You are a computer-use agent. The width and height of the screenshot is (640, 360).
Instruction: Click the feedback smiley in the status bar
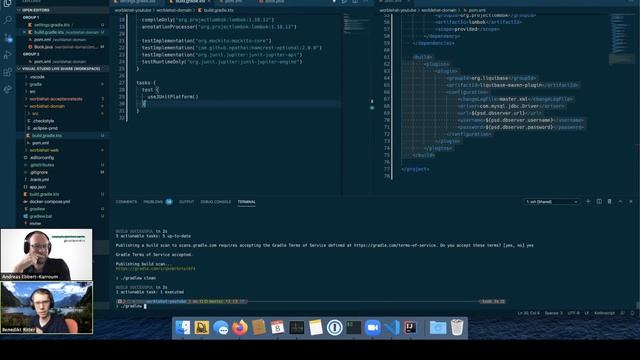tap(622, 313)
